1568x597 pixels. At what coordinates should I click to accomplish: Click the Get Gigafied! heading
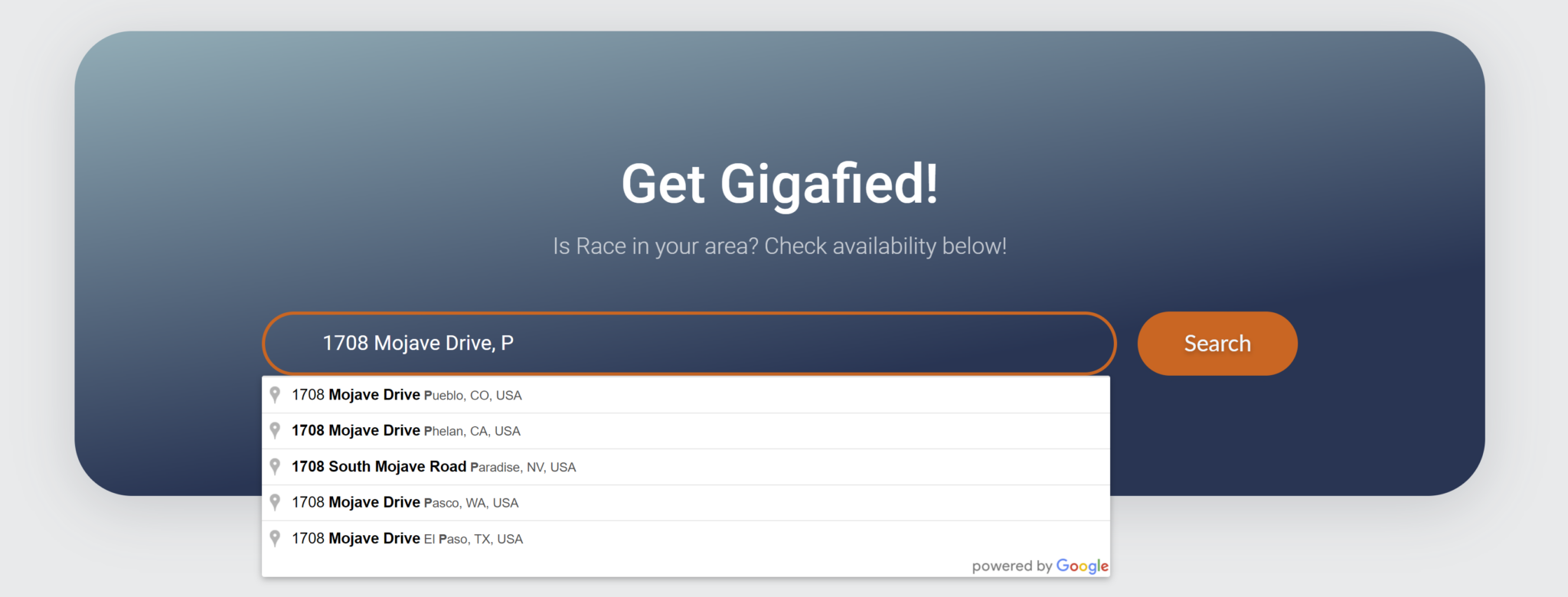(x=779, y=184)
